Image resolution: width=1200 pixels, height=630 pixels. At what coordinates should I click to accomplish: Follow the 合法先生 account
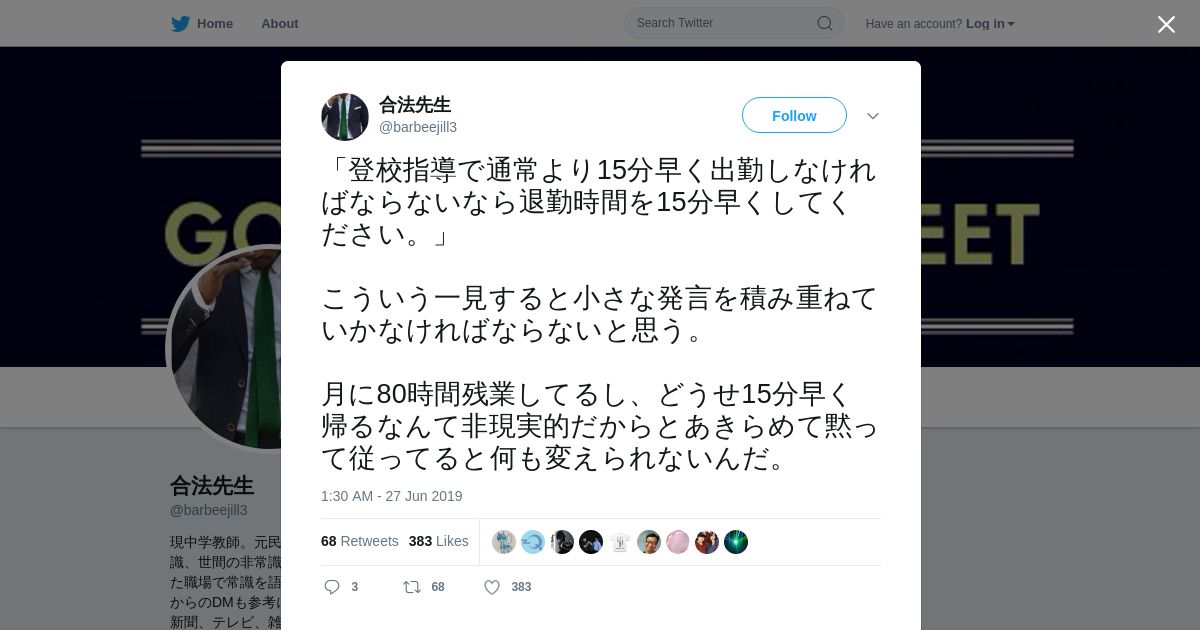(794, 115)
